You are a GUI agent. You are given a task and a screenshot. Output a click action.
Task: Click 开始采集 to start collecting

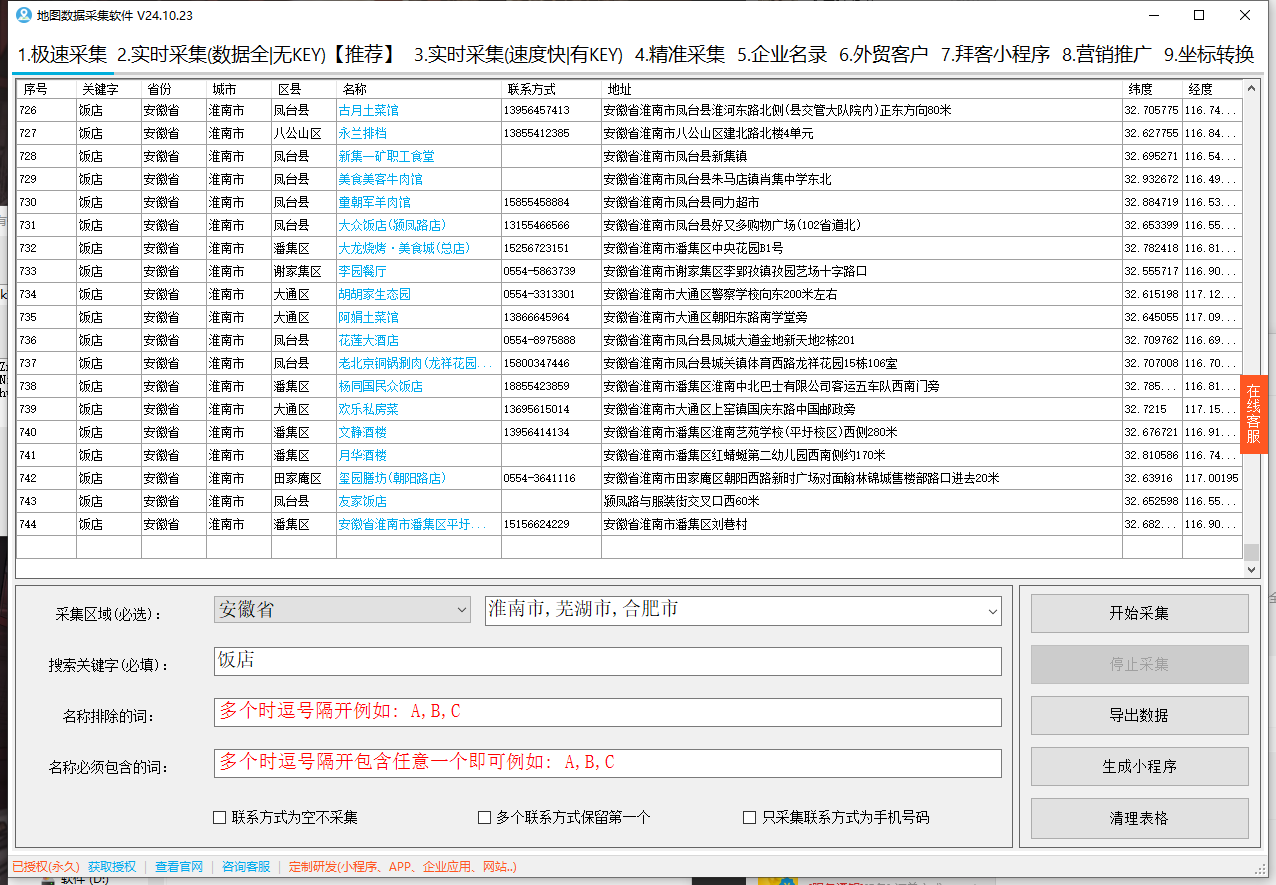point(1139,613)
